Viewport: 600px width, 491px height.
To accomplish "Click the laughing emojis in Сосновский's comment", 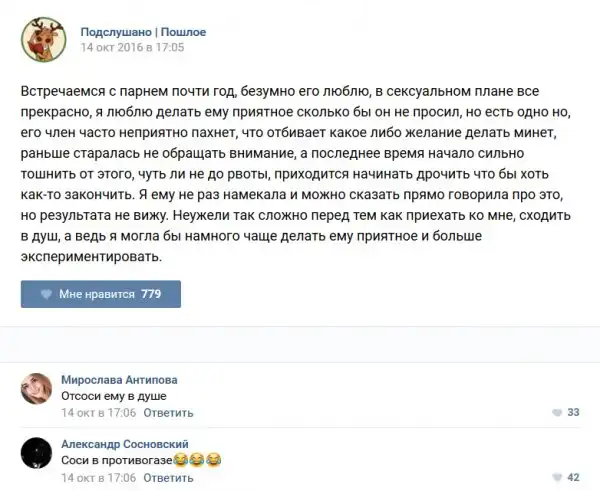I will point(196,460).
